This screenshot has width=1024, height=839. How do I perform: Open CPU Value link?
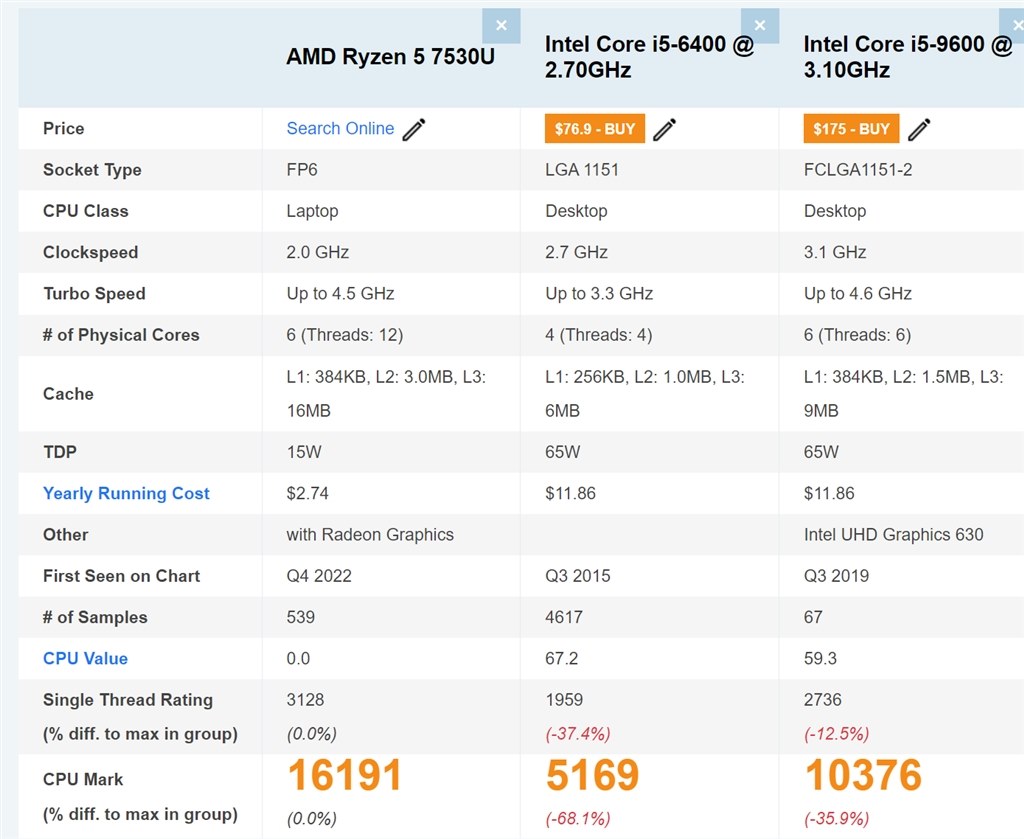(x=86, y=659)
